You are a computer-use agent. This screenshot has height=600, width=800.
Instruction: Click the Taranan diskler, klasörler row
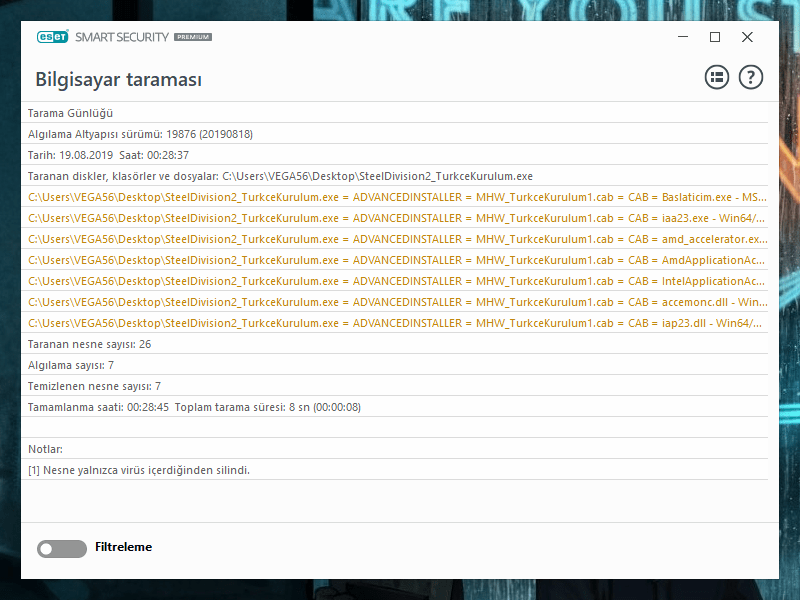click(x=395, y=176)
